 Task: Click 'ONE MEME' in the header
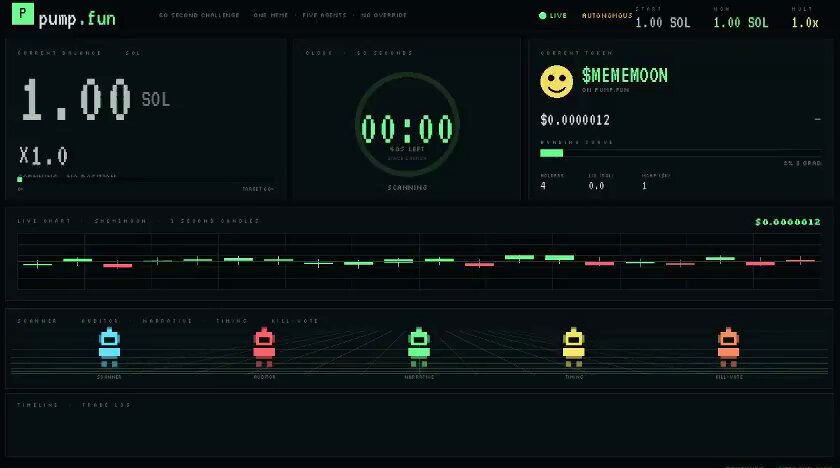271,15
